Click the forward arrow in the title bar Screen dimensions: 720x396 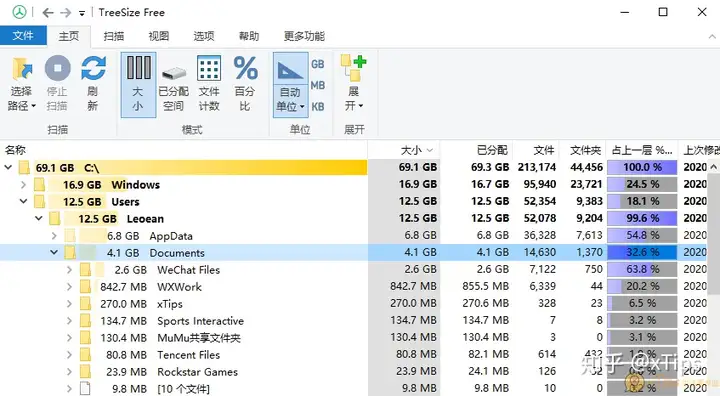click(66, 12)
